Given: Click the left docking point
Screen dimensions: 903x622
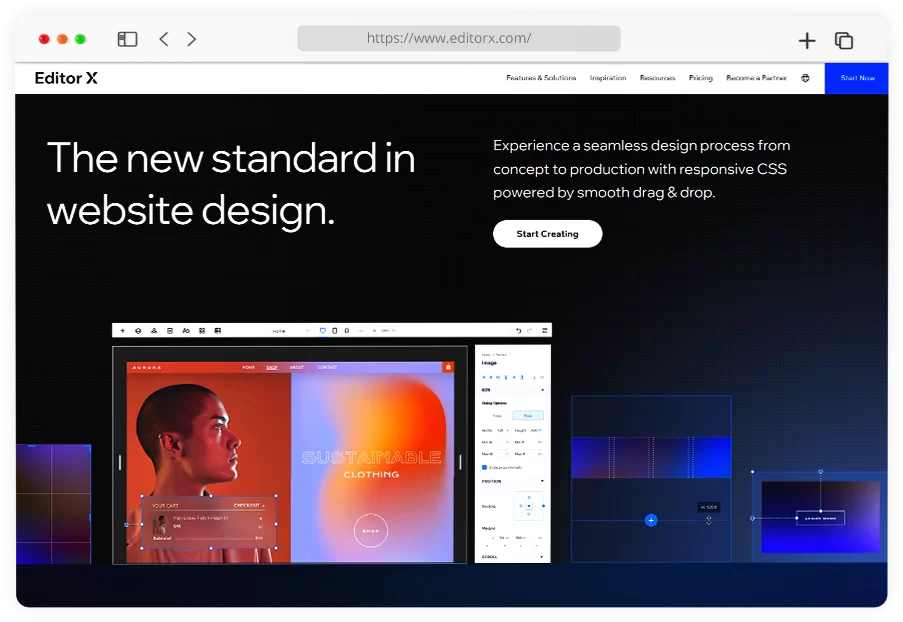Looking at the screenshot, I should click(x=521, y=506).
